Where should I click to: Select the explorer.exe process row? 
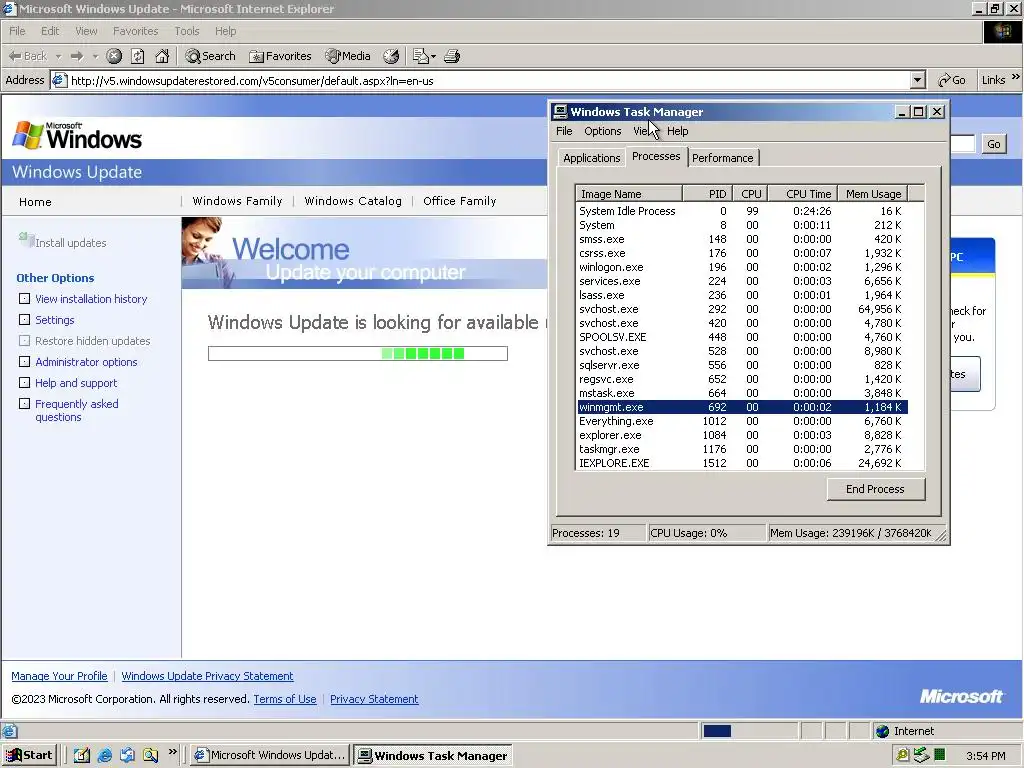tap(742, 435)
